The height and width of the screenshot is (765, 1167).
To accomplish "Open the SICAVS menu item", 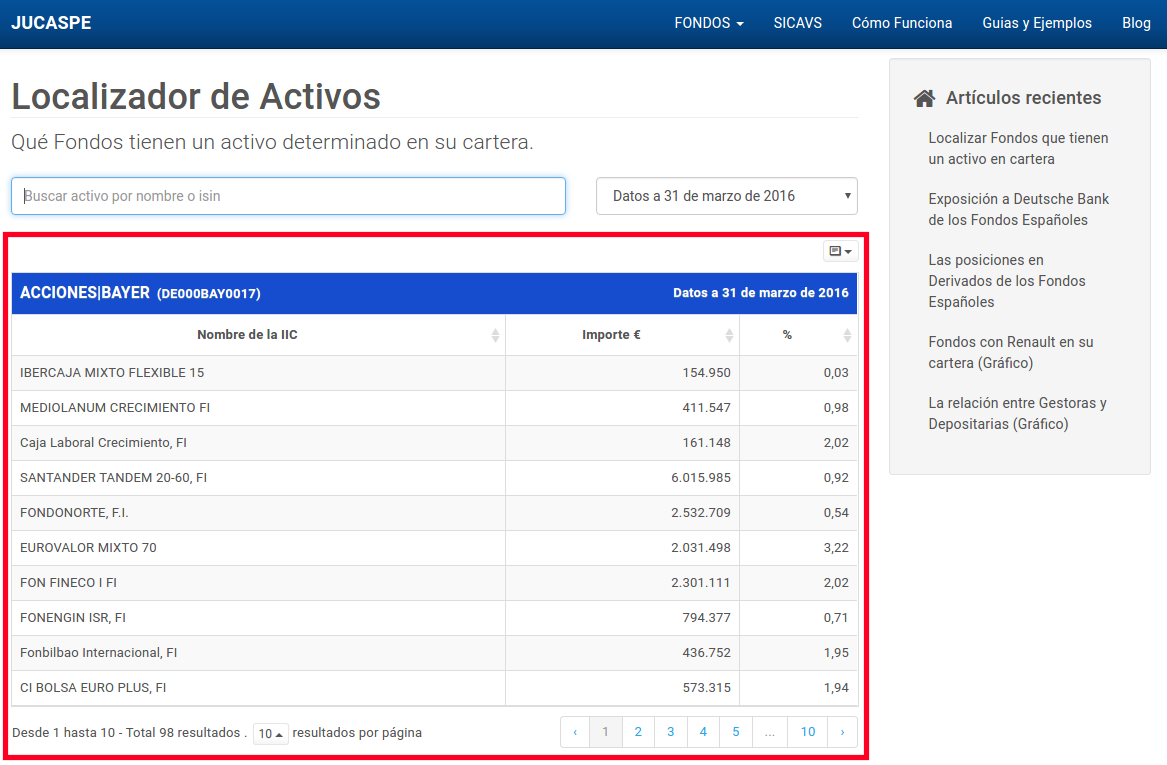I will click(798, 23).
